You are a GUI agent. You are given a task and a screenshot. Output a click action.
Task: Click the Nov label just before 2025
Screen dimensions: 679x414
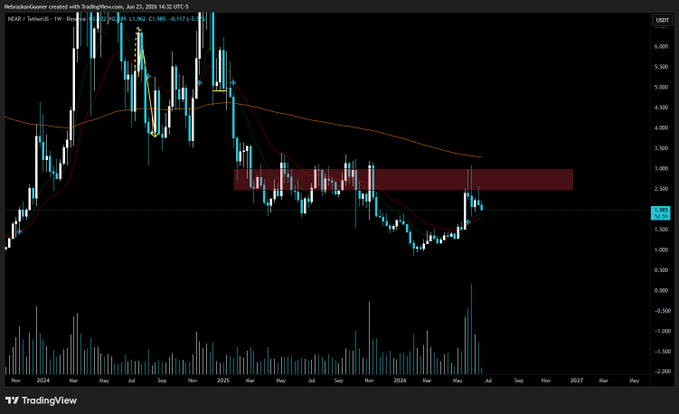[x=193, y=381]
